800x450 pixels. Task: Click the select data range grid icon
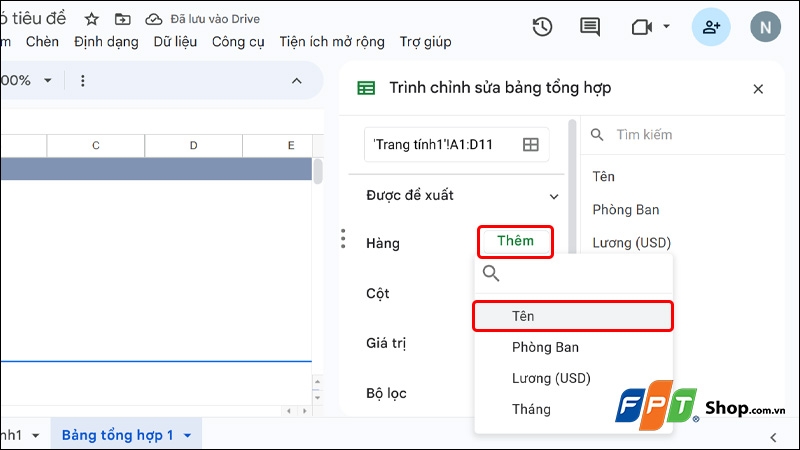click(x=531, y=144)
